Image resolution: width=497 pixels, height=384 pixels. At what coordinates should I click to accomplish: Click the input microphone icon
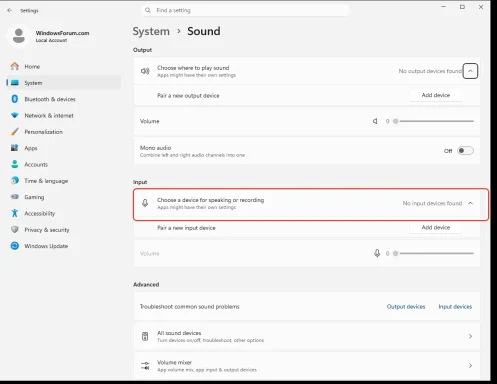click(x=145, y=203)
